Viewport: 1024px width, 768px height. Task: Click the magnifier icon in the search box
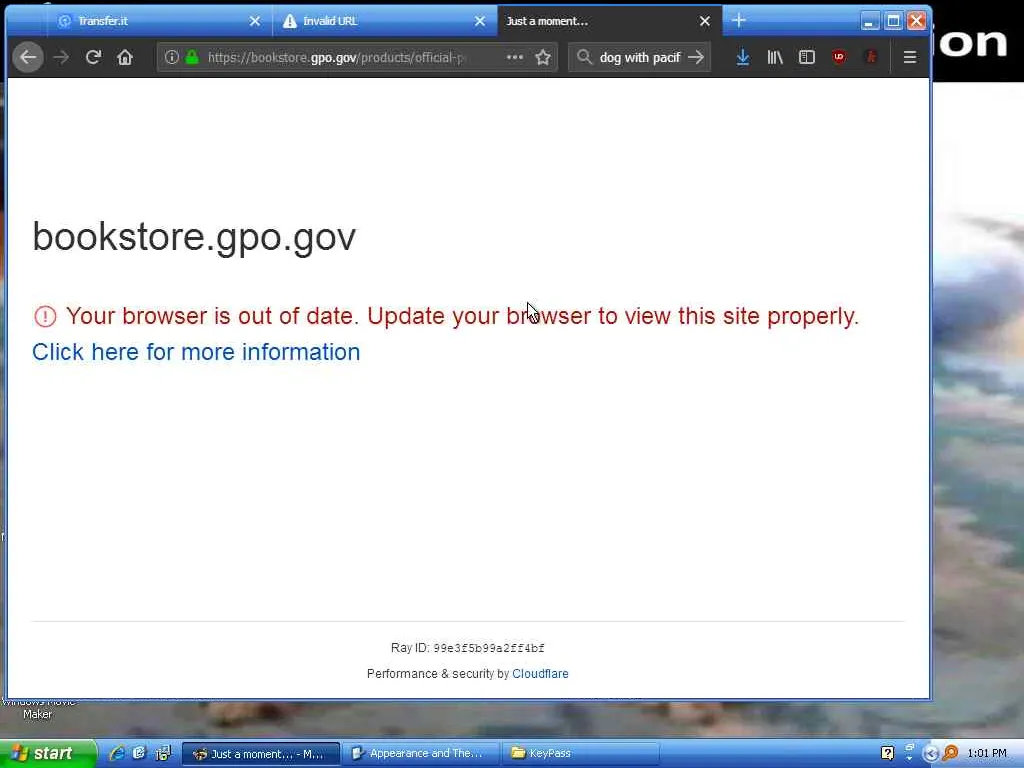tap(584, 57)
